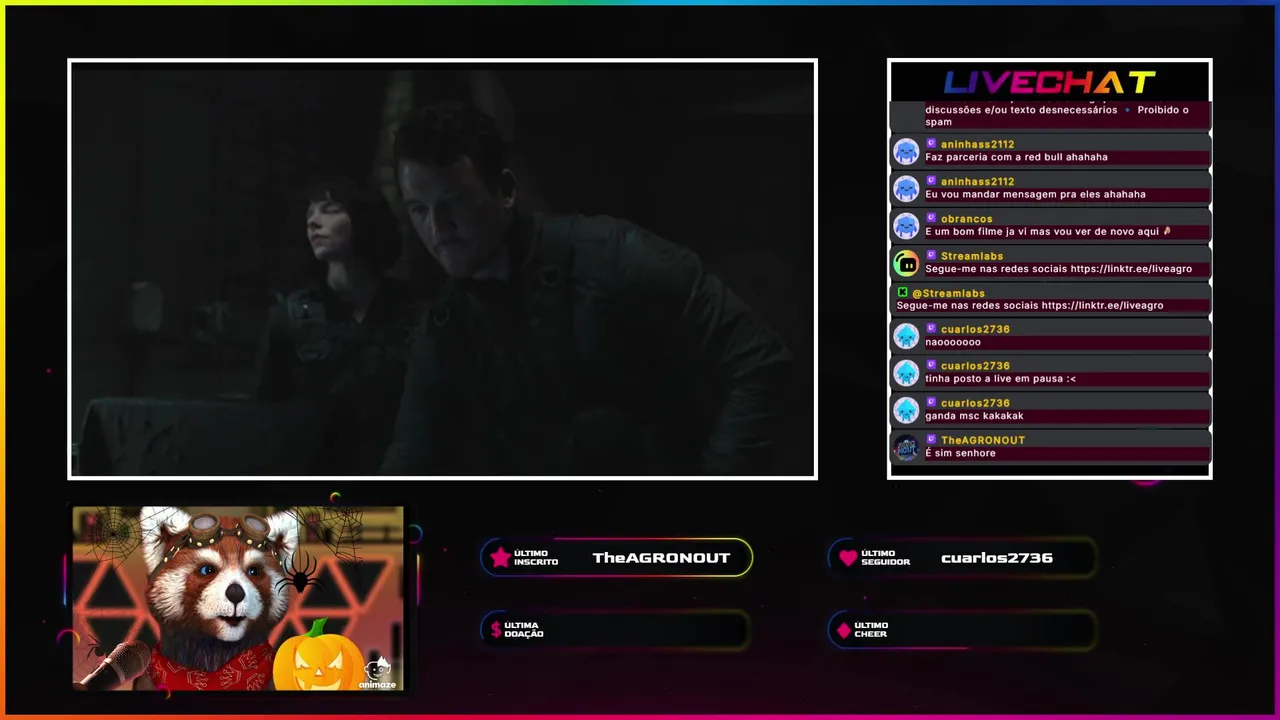Image resolution: width=1280 pixels, height=720 pixels.
Task: Click the diamond icon beside Último Cheer
Action: point(844,630)
